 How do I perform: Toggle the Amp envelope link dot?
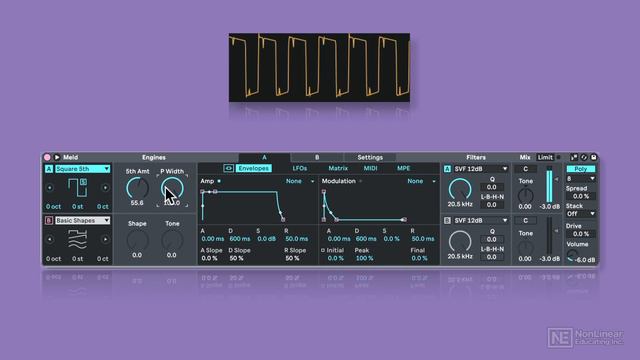coord(219,181)
